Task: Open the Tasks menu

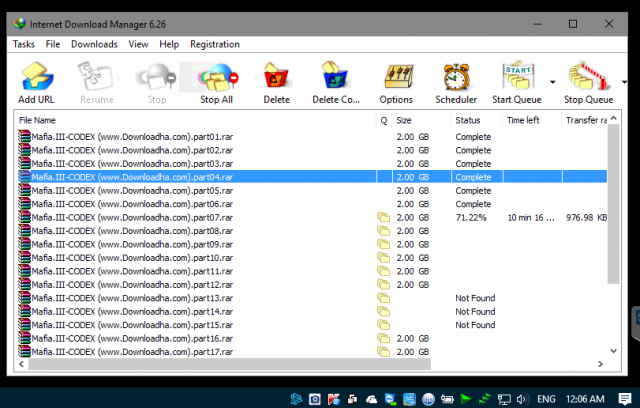Action: coord(23,44)
